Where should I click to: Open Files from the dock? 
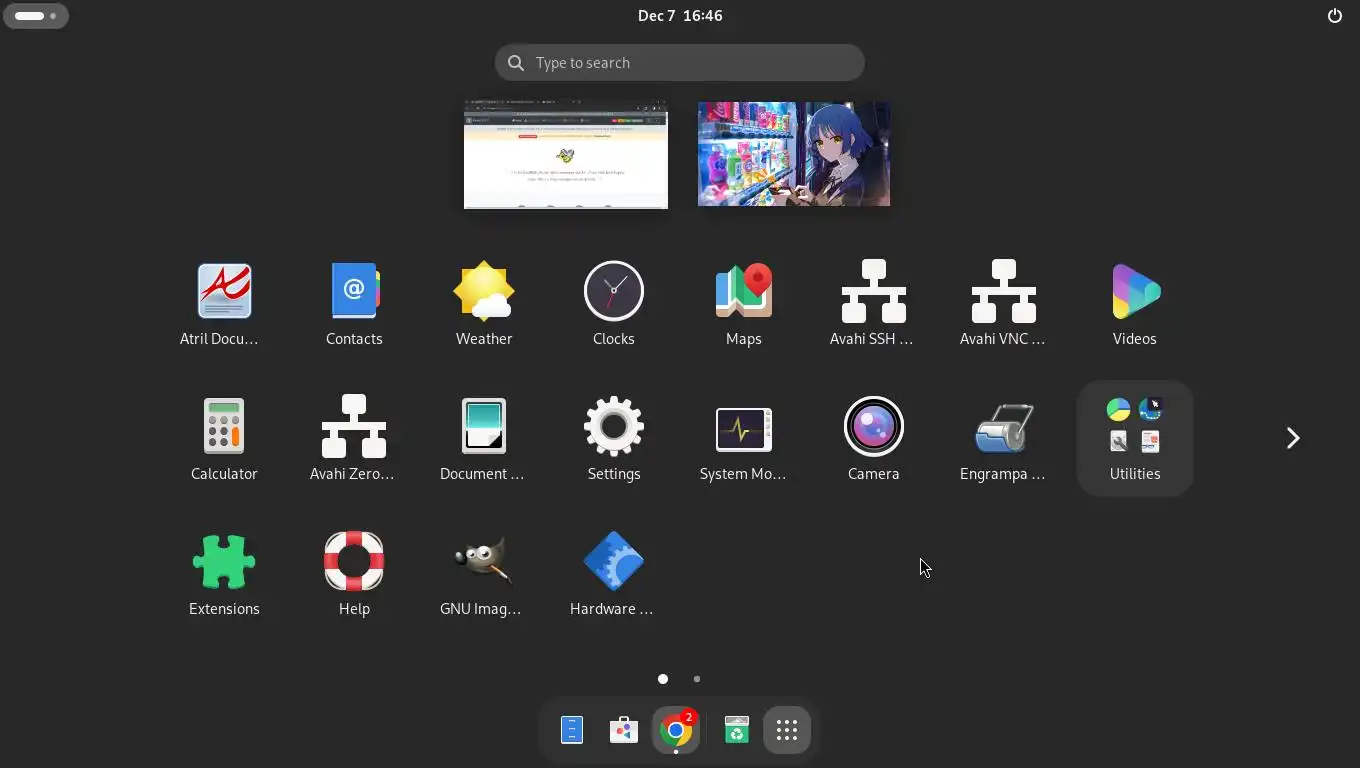(572, 731)
